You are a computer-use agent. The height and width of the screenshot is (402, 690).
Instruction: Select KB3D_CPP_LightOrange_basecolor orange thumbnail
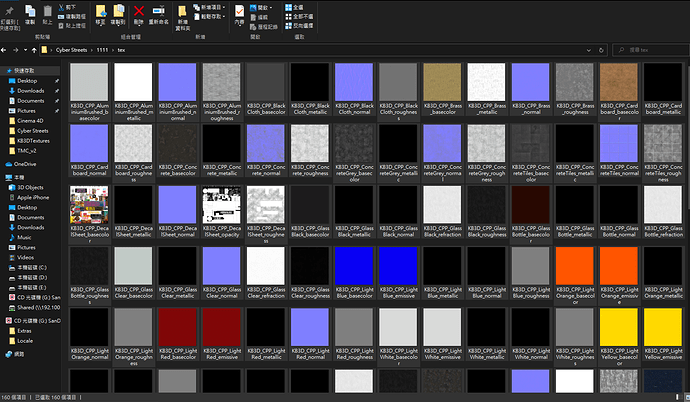(575, 266)
